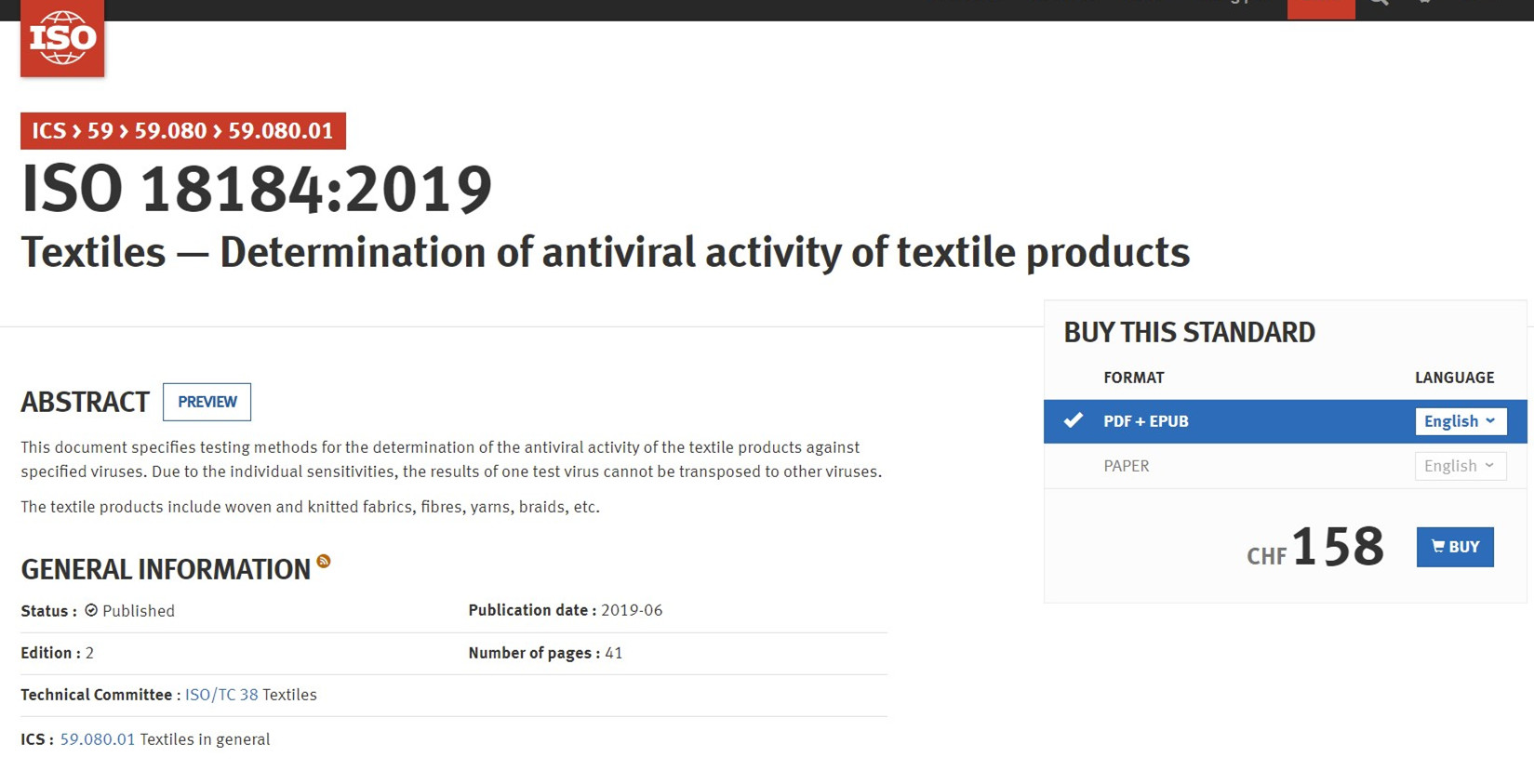This screenshot has height=784, width=1534.
Task: Choose the PAPER format option
Action: click(1127, 466)
